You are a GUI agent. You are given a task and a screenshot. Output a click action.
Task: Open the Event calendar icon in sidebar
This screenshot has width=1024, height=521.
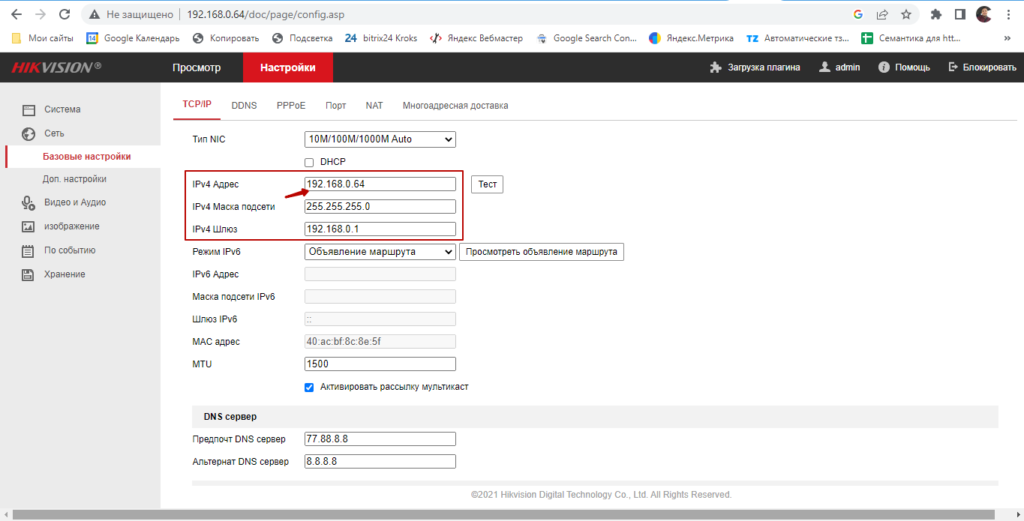pyautogui.click(x=28, y=251)
